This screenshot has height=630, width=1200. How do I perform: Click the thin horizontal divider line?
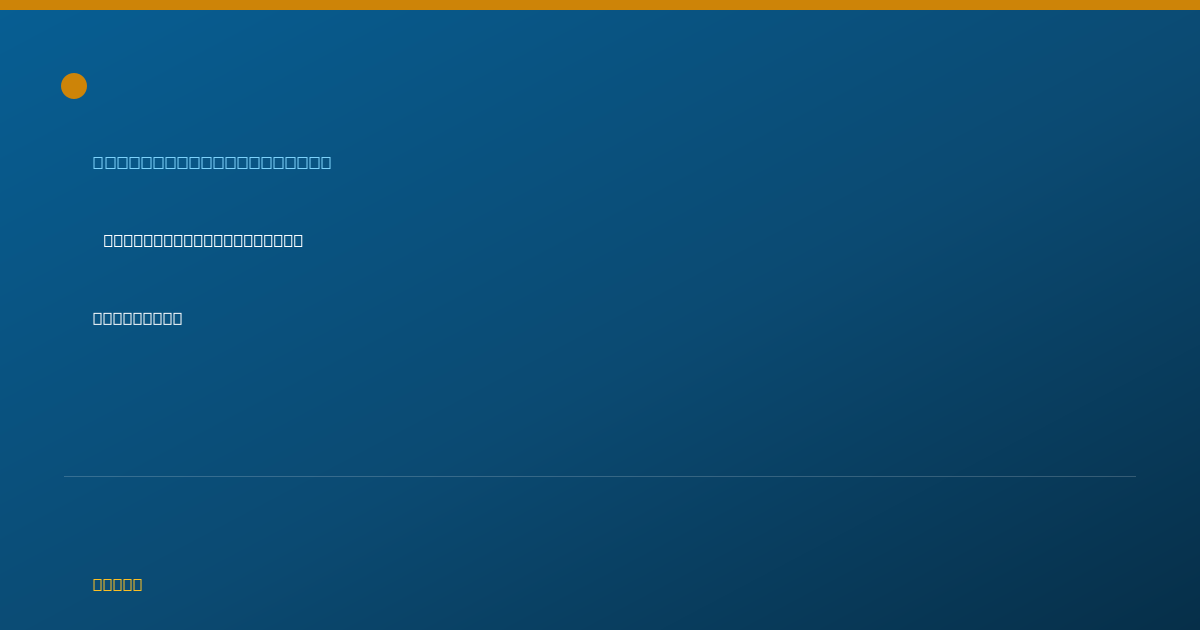tap(600, 476)
